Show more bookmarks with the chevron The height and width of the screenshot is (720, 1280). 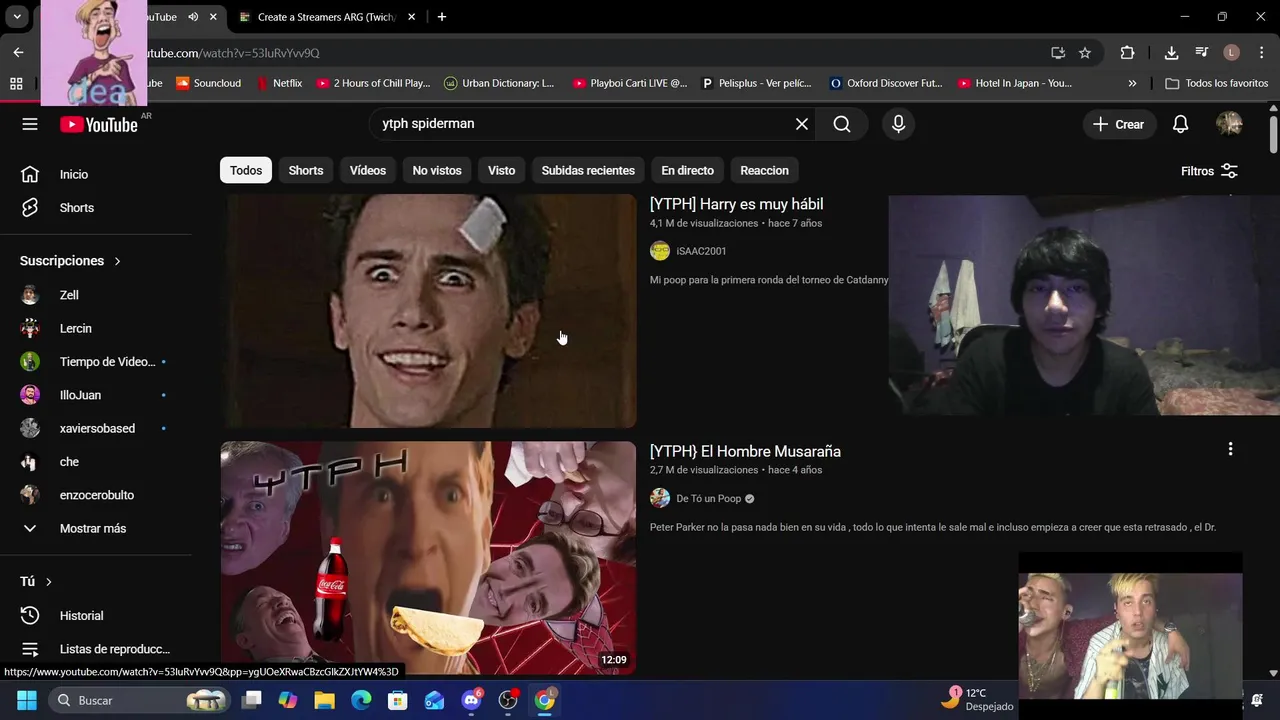point(1132,83)
